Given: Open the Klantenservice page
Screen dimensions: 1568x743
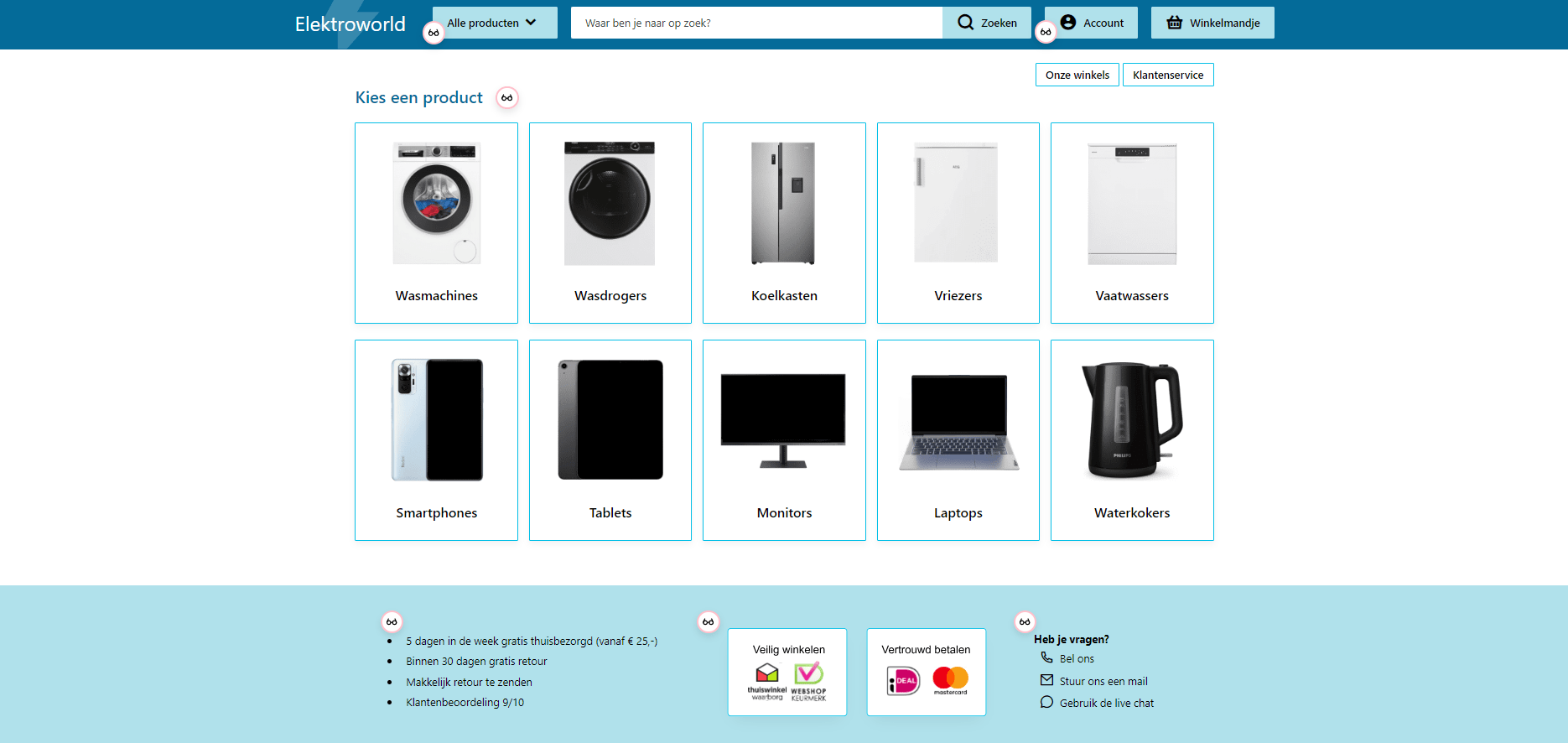Looking at the screenshot, I should pyautogui.click(x=1167, y=75).
